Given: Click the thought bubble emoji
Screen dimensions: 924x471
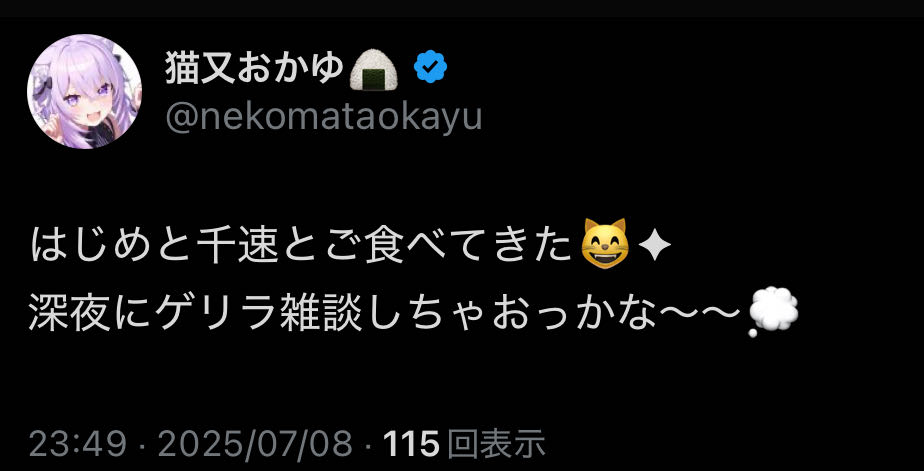Looking at the screenshot, I should [x=773, y=312].
